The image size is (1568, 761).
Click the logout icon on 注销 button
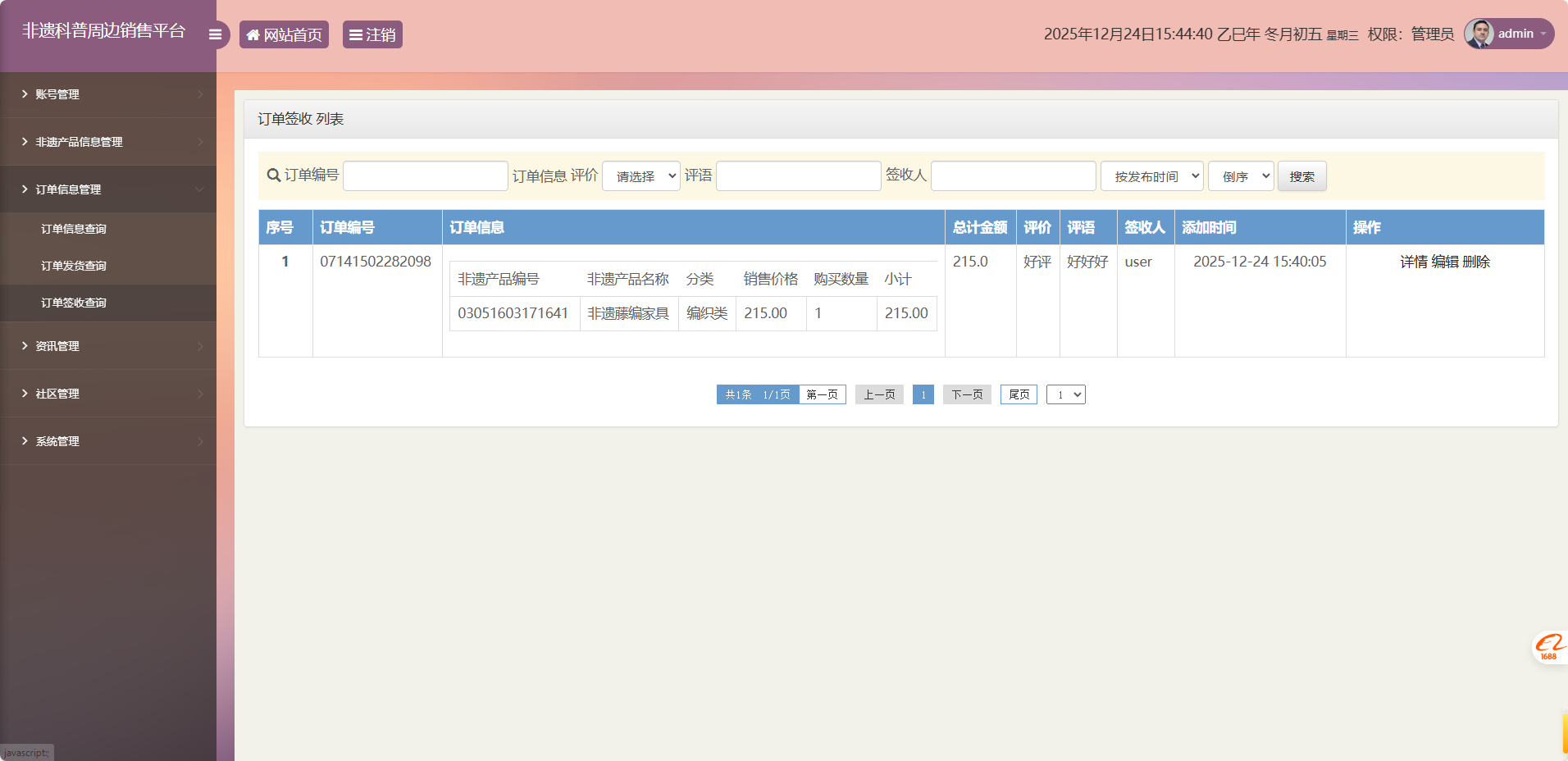(x=355, y=34)
